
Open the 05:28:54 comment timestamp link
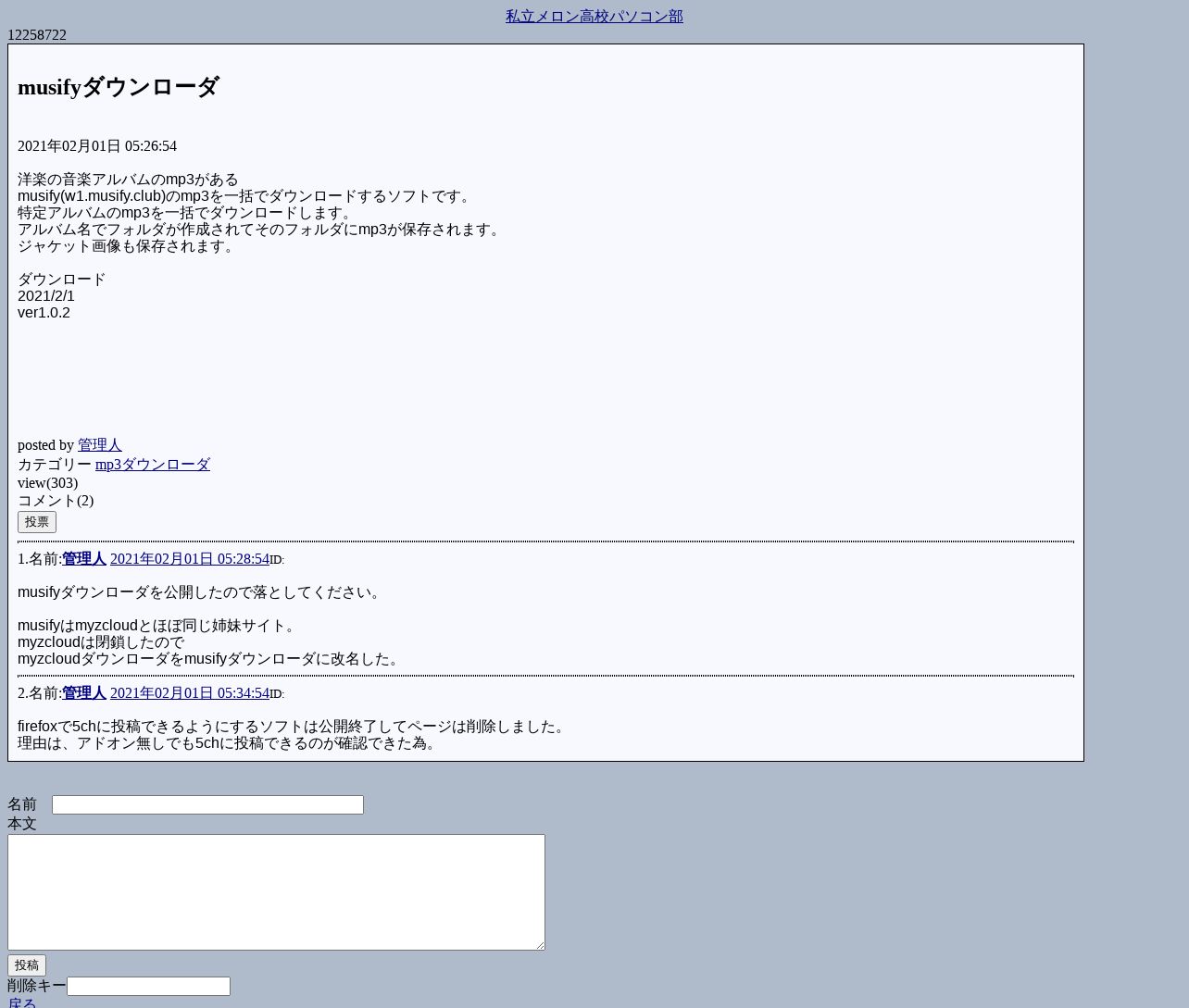click(x=190, y=559)
